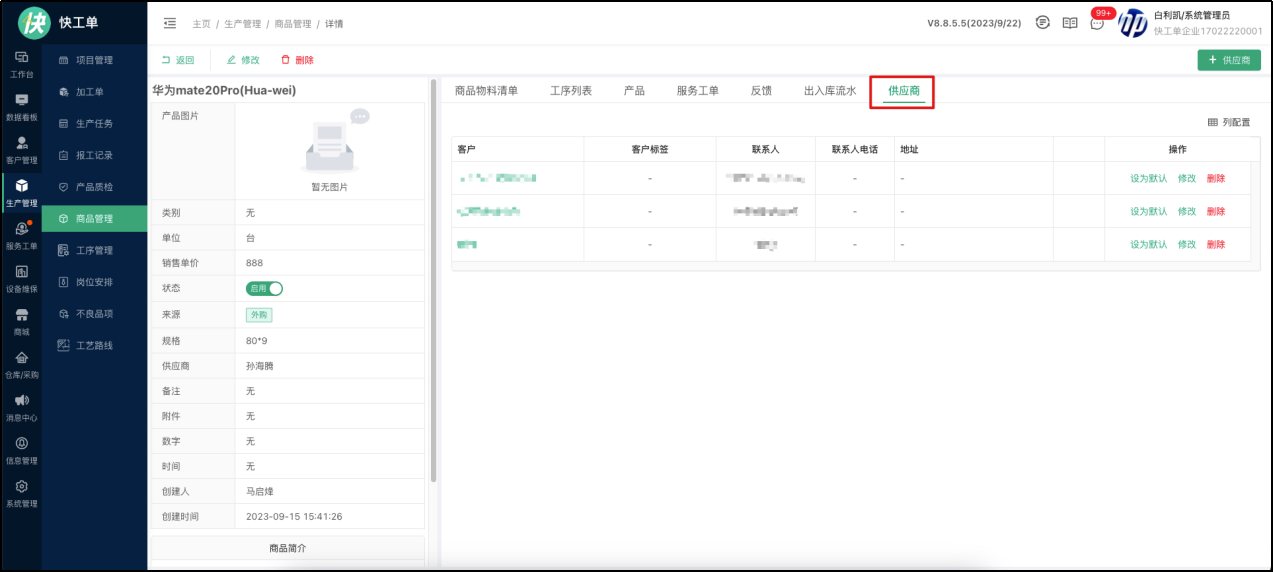
Task: Click the green + 供应商 button
Action: click(x=1229, y=60)
